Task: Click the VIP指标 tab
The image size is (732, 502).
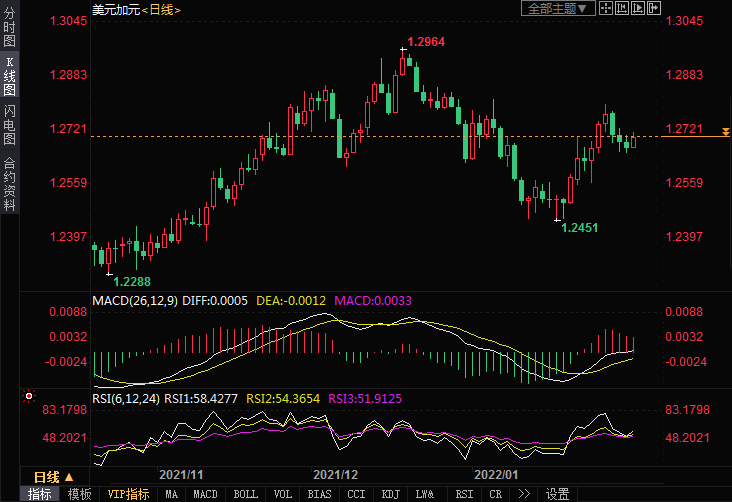Action: (128, 494)
